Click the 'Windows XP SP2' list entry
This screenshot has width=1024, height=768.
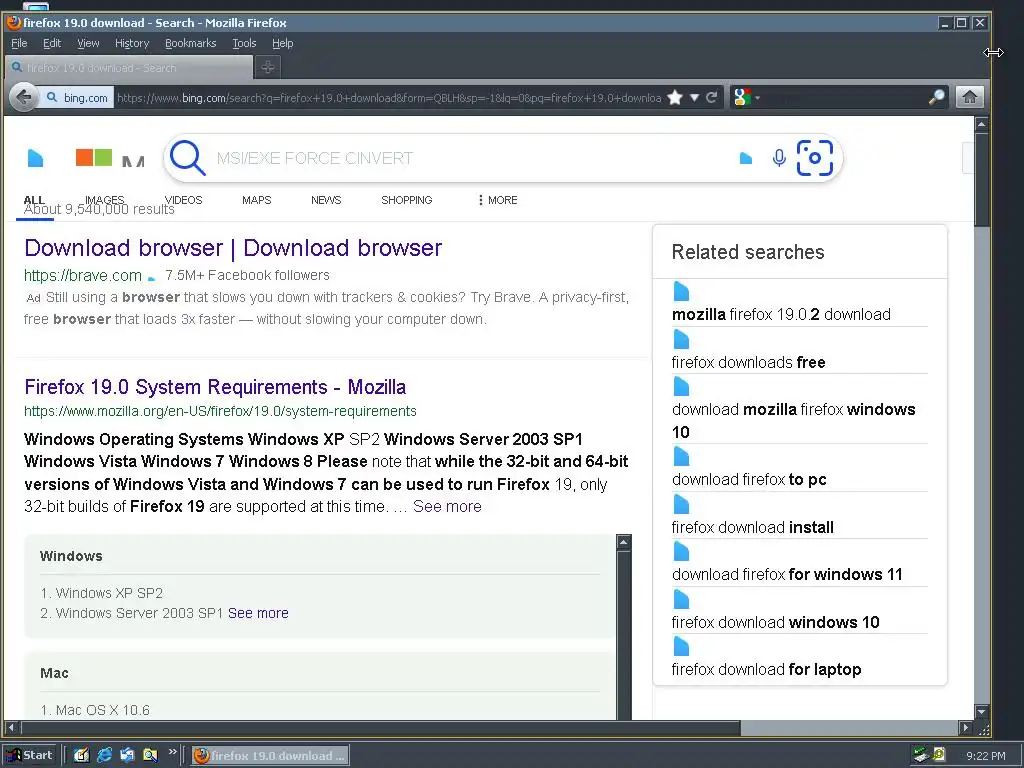click(x=109, y=593)
